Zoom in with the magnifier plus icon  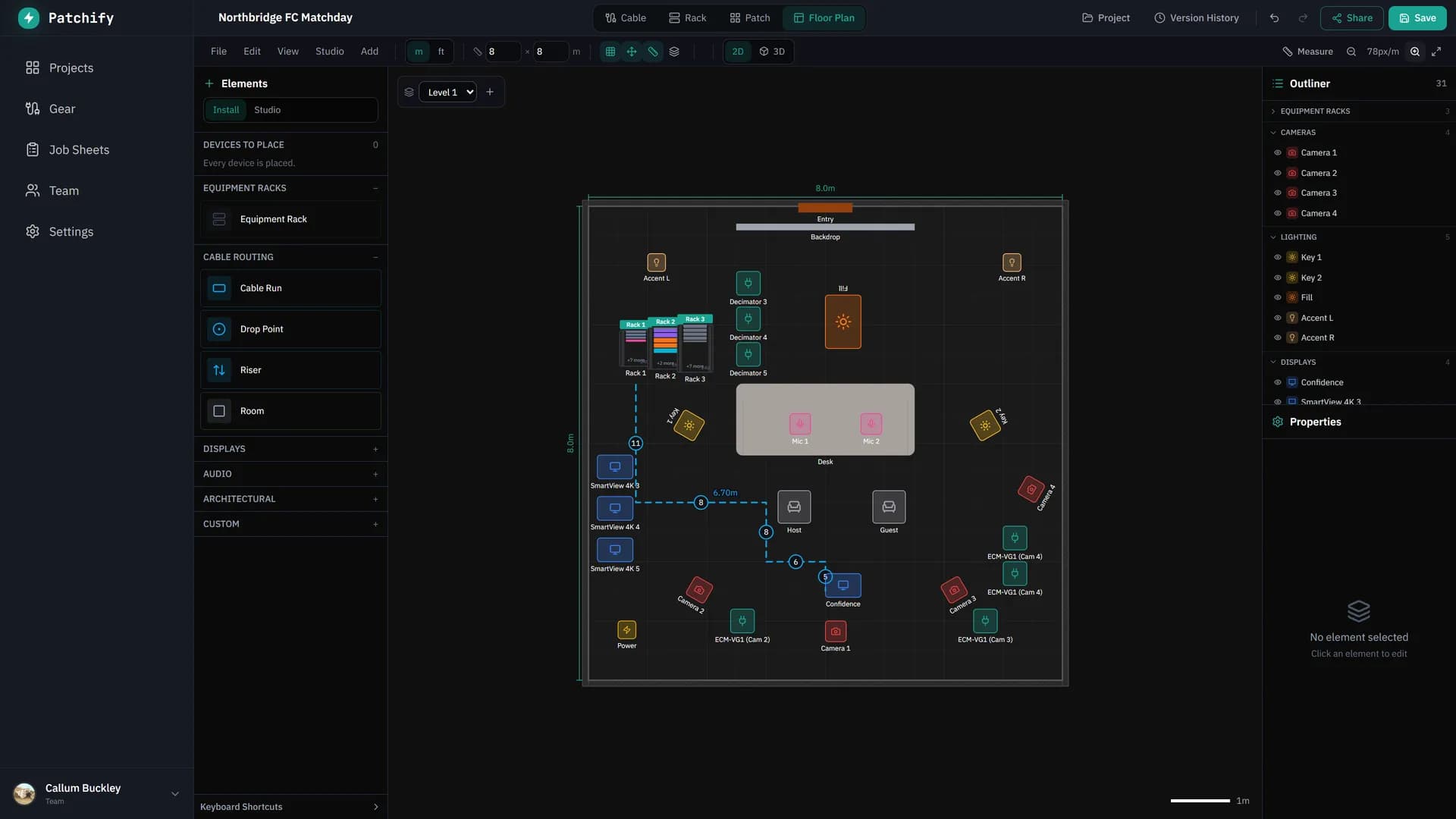pyautogui.click(x=1415, y=52)
